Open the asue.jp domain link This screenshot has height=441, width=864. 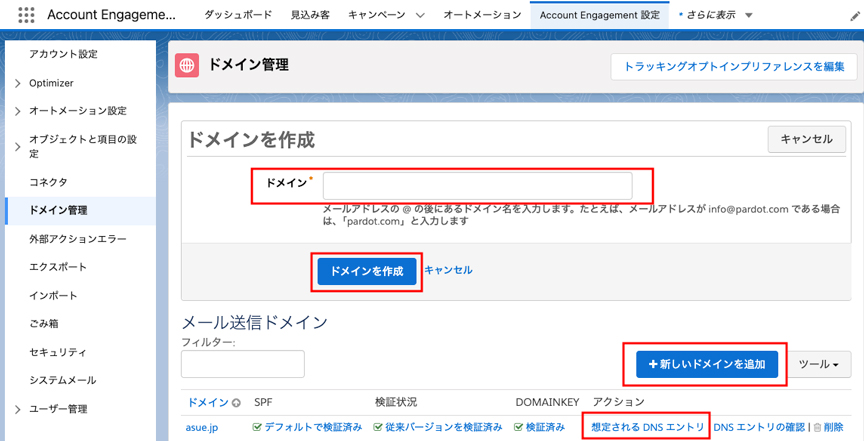tap(202, 427)
